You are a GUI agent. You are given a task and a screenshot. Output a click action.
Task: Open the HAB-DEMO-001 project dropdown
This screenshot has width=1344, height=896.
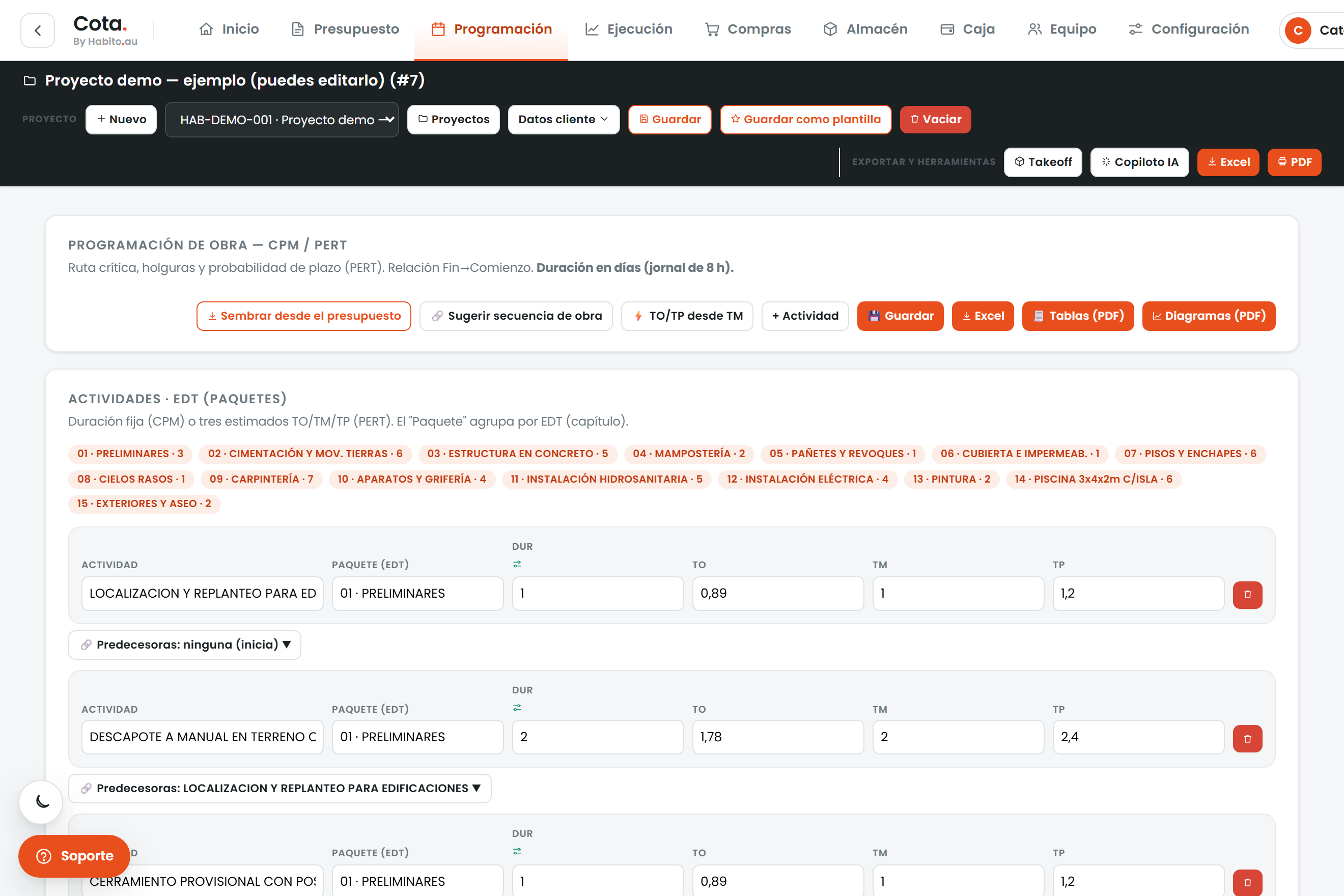(x=282, y=120)
